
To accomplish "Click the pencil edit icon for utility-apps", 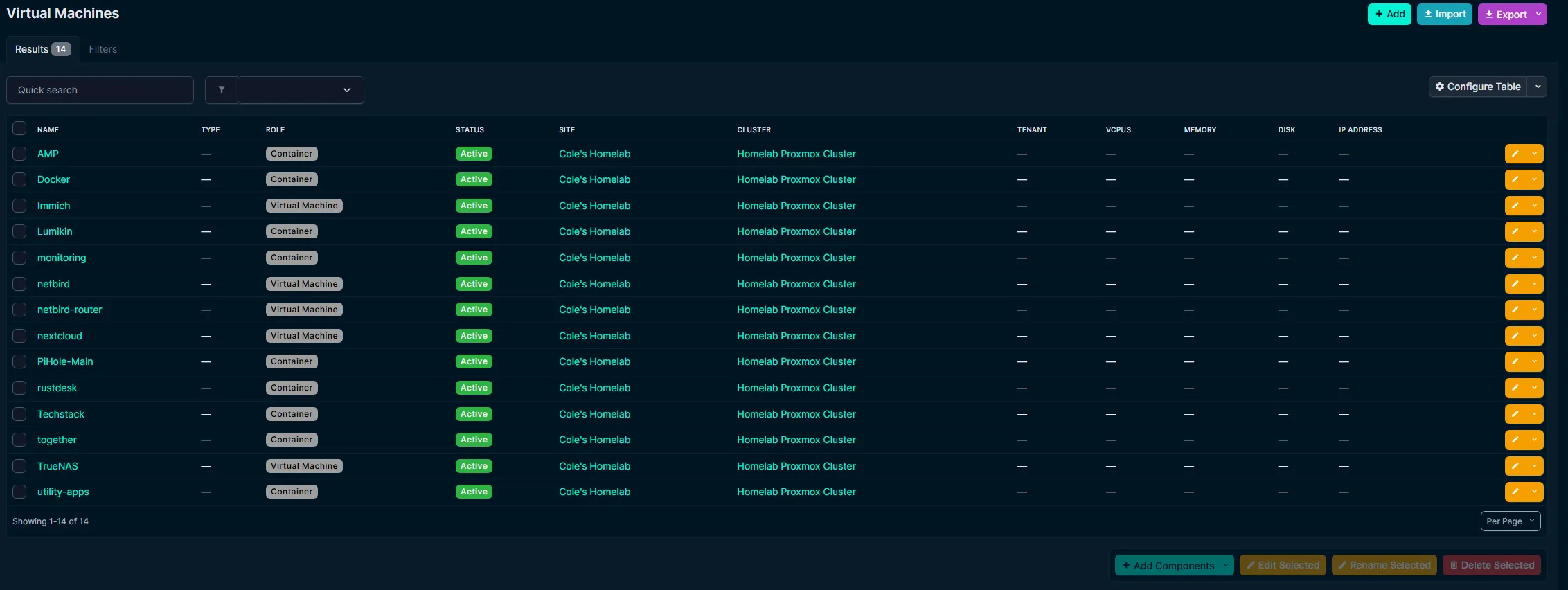I will click(1515, 492).
